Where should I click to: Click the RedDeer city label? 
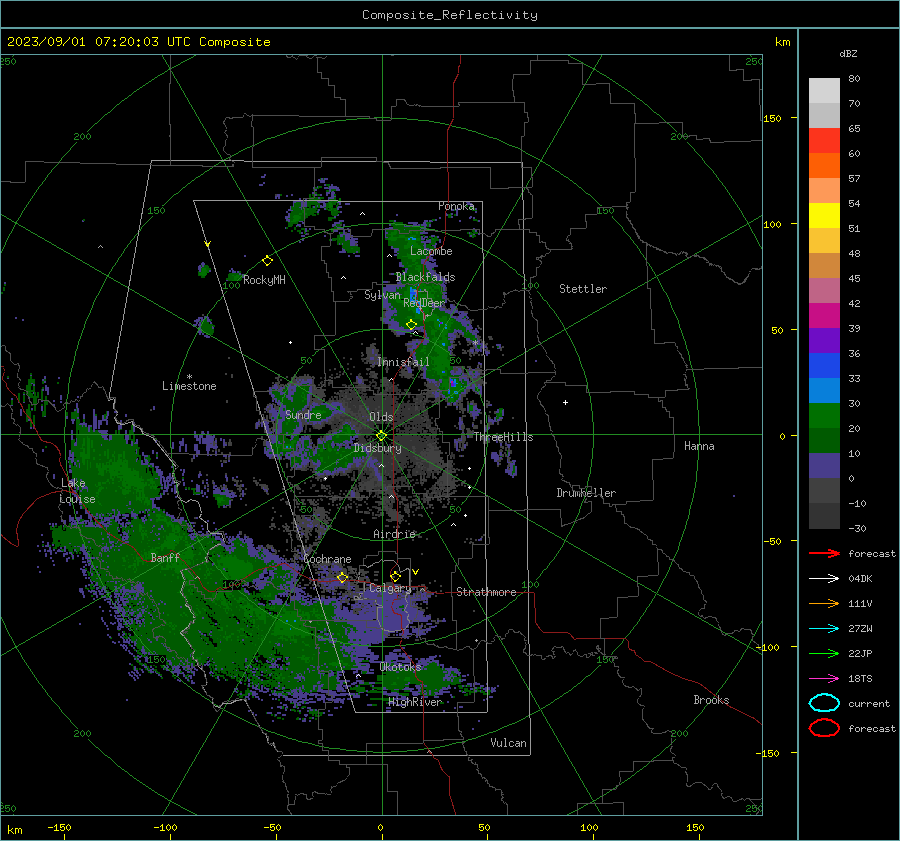click(x=424, y=303)
